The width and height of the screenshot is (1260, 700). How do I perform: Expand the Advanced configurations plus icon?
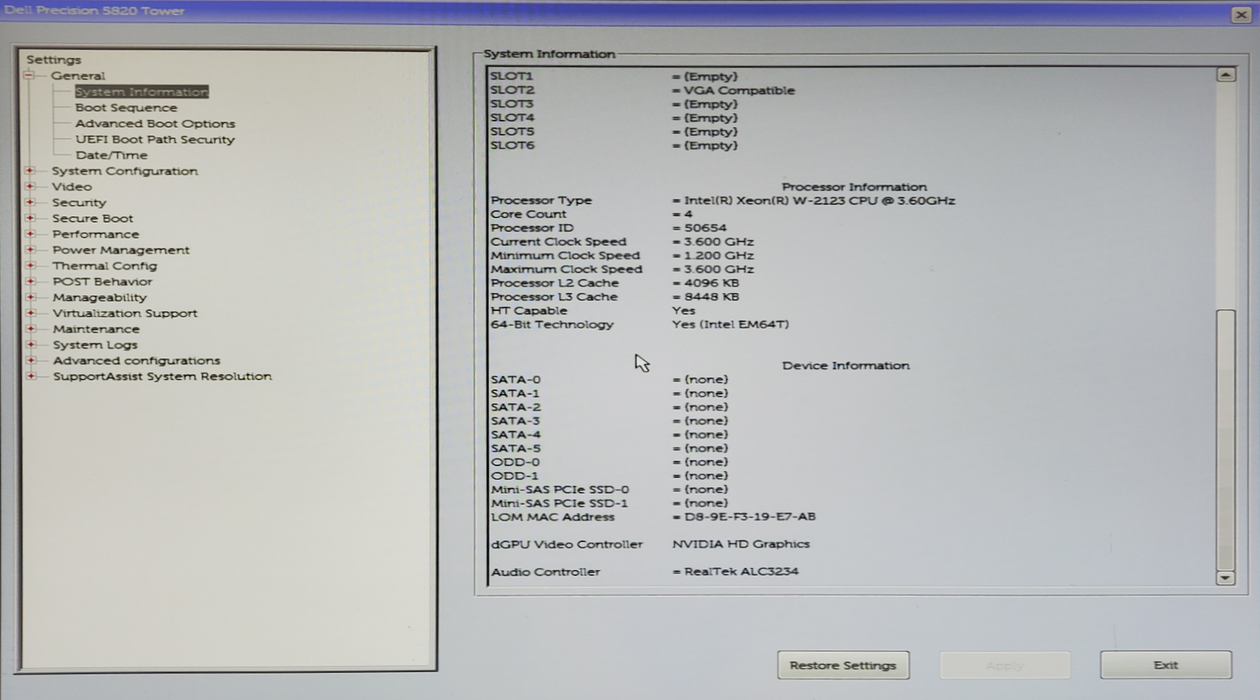tap(30, 361)
